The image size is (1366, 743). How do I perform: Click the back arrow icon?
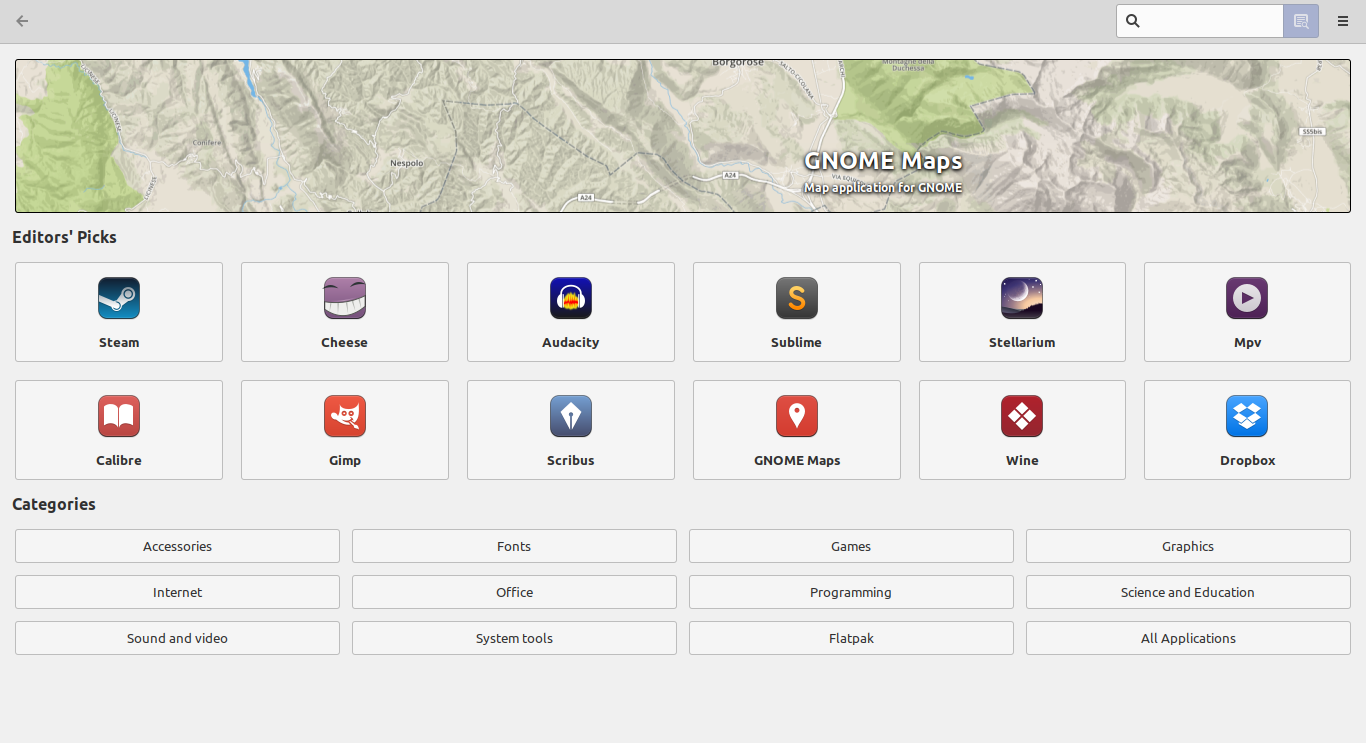coord(22,21)
